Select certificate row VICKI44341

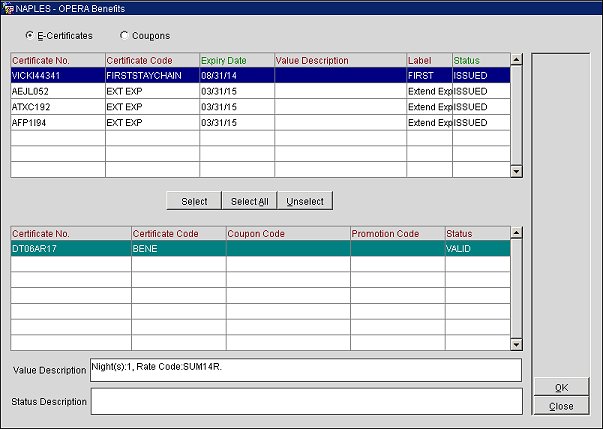click(x=56, y=75)
